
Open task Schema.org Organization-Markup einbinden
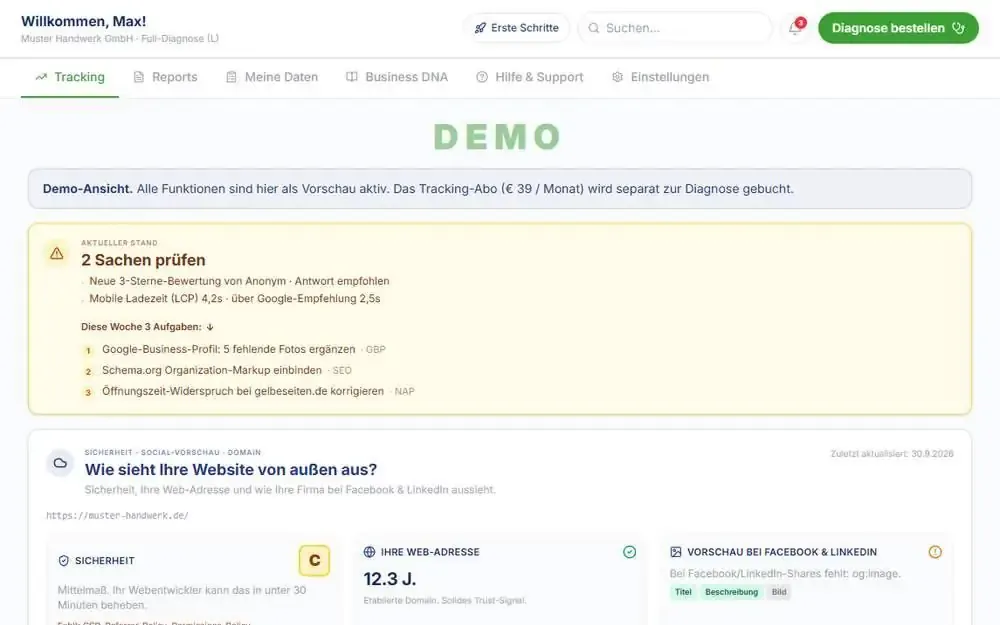tap(212, 371)
